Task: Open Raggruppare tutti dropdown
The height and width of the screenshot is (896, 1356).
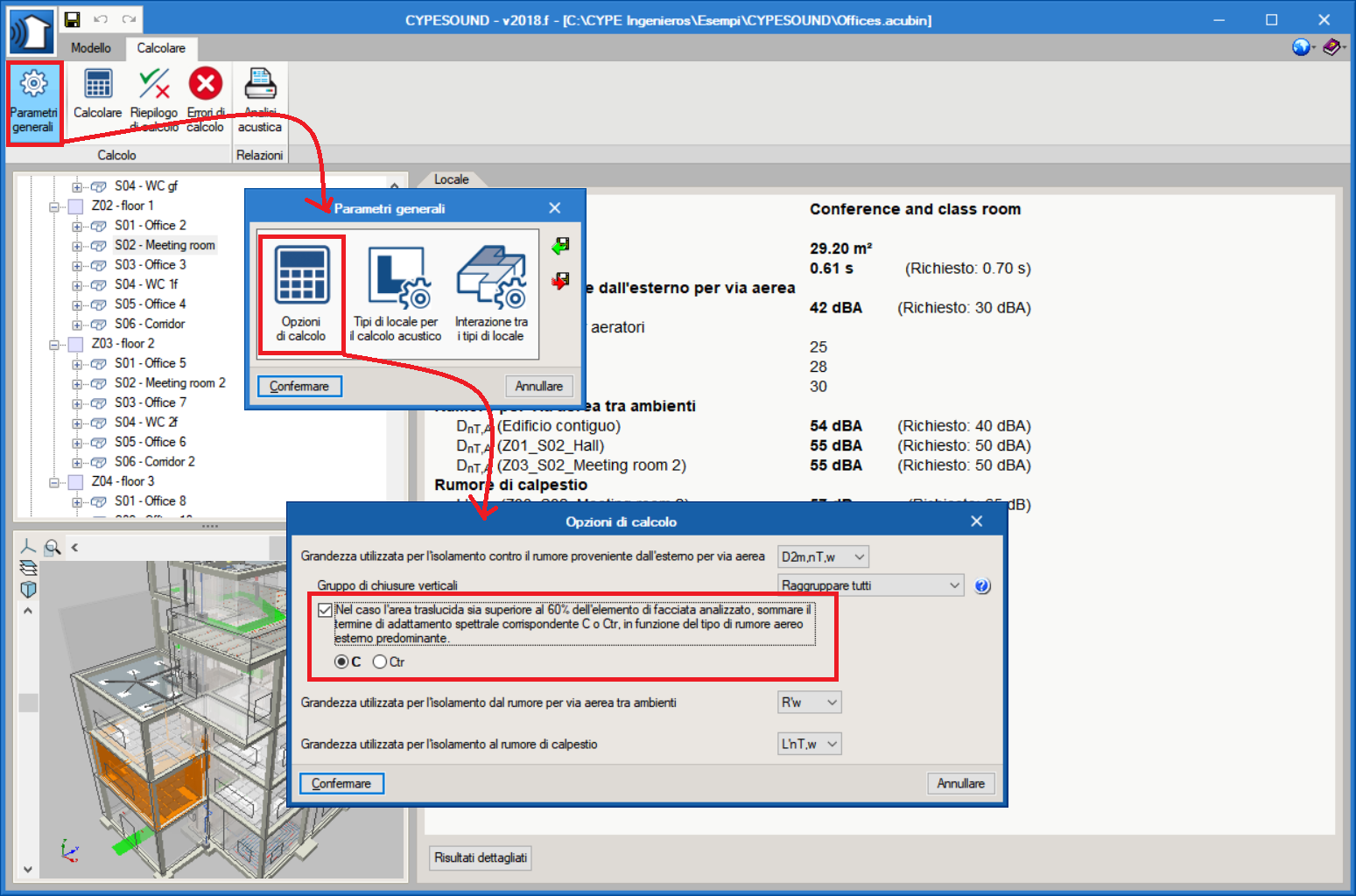Action: point(871,585)
